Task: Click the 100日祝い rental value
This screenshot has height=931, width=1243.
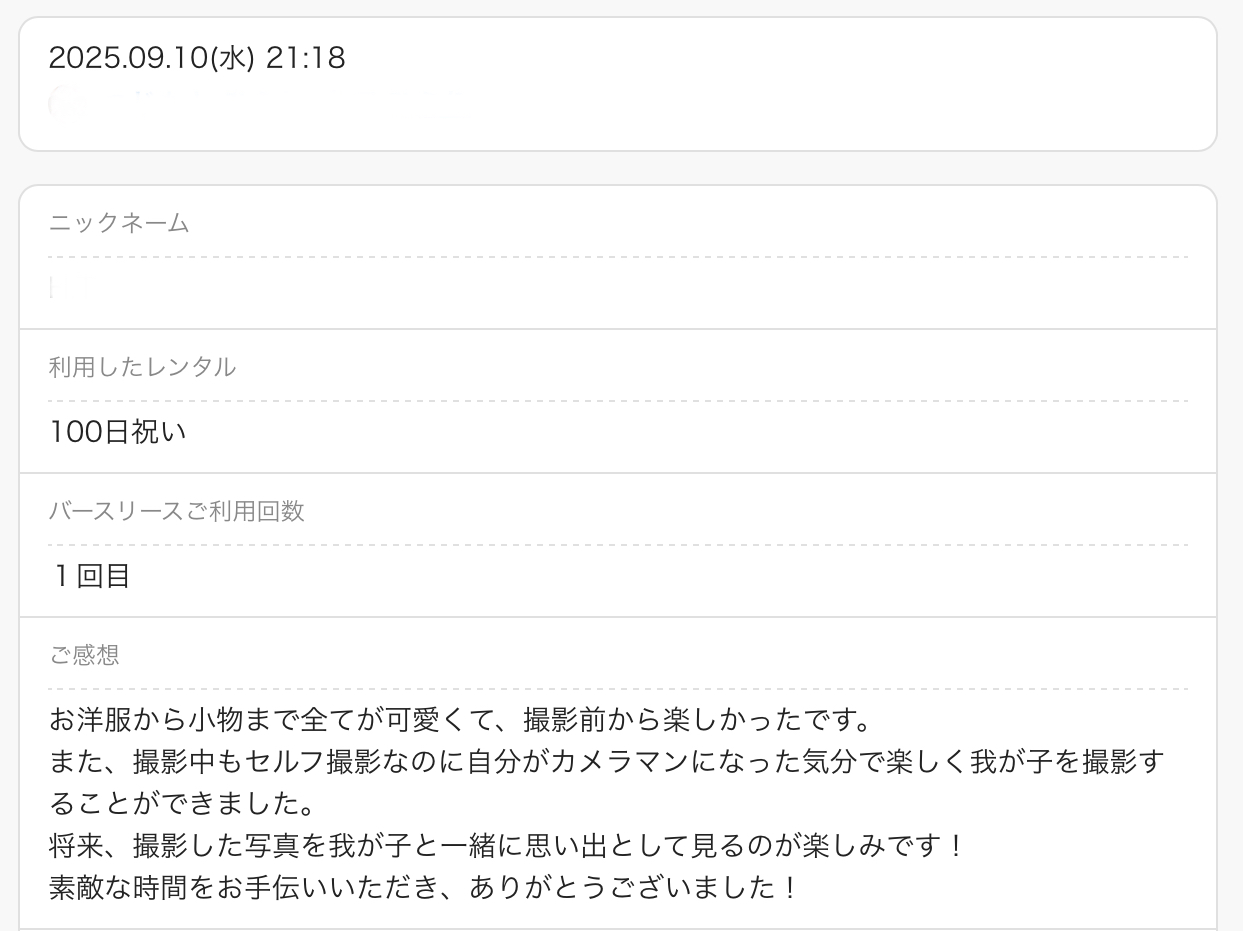Action: pyautogui.click(x=118, y=432)
